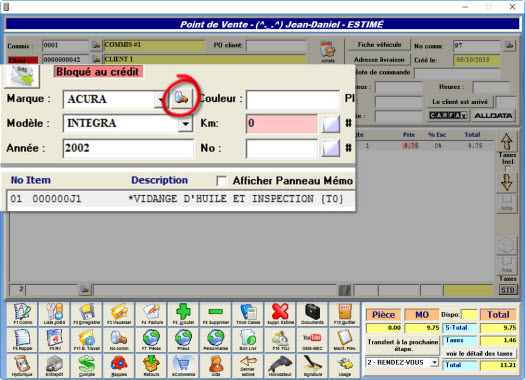Open the Retours box icon
Screen dimensions: 525x380
(x=151, y=366)
